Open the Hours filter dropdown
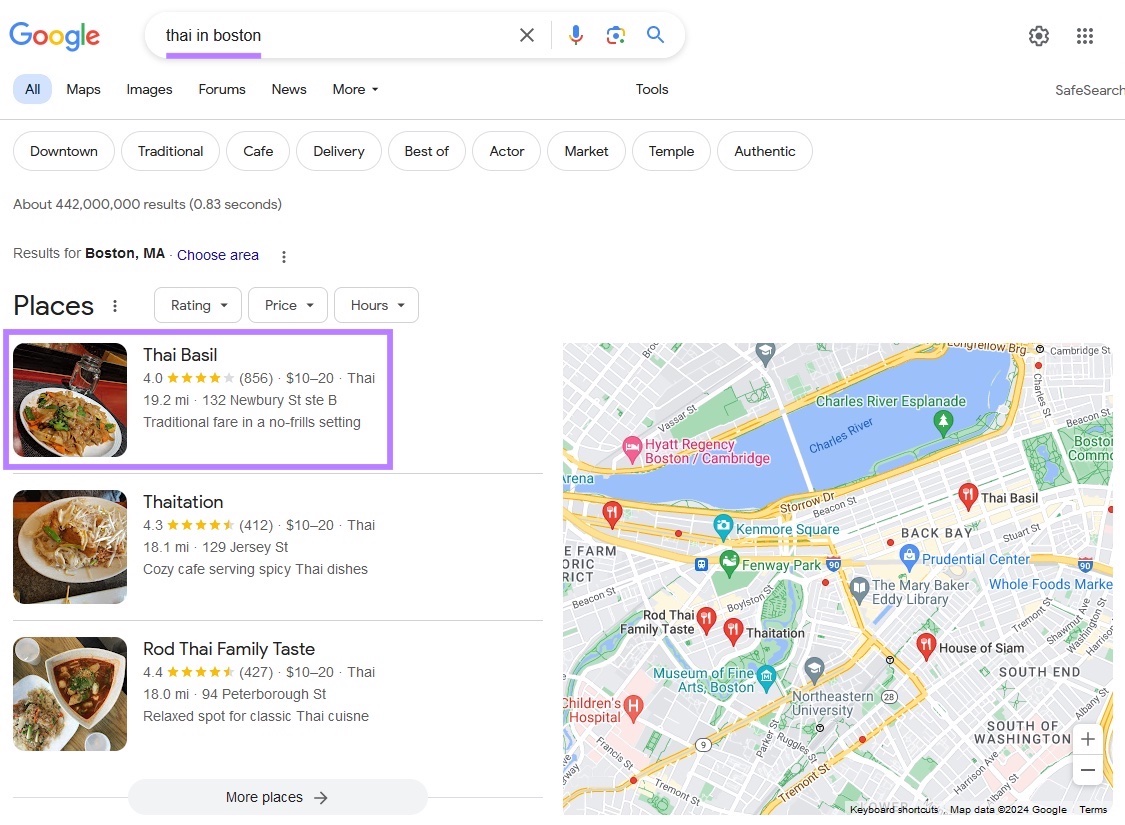1125x825 pixels. (x=376, y=305)
